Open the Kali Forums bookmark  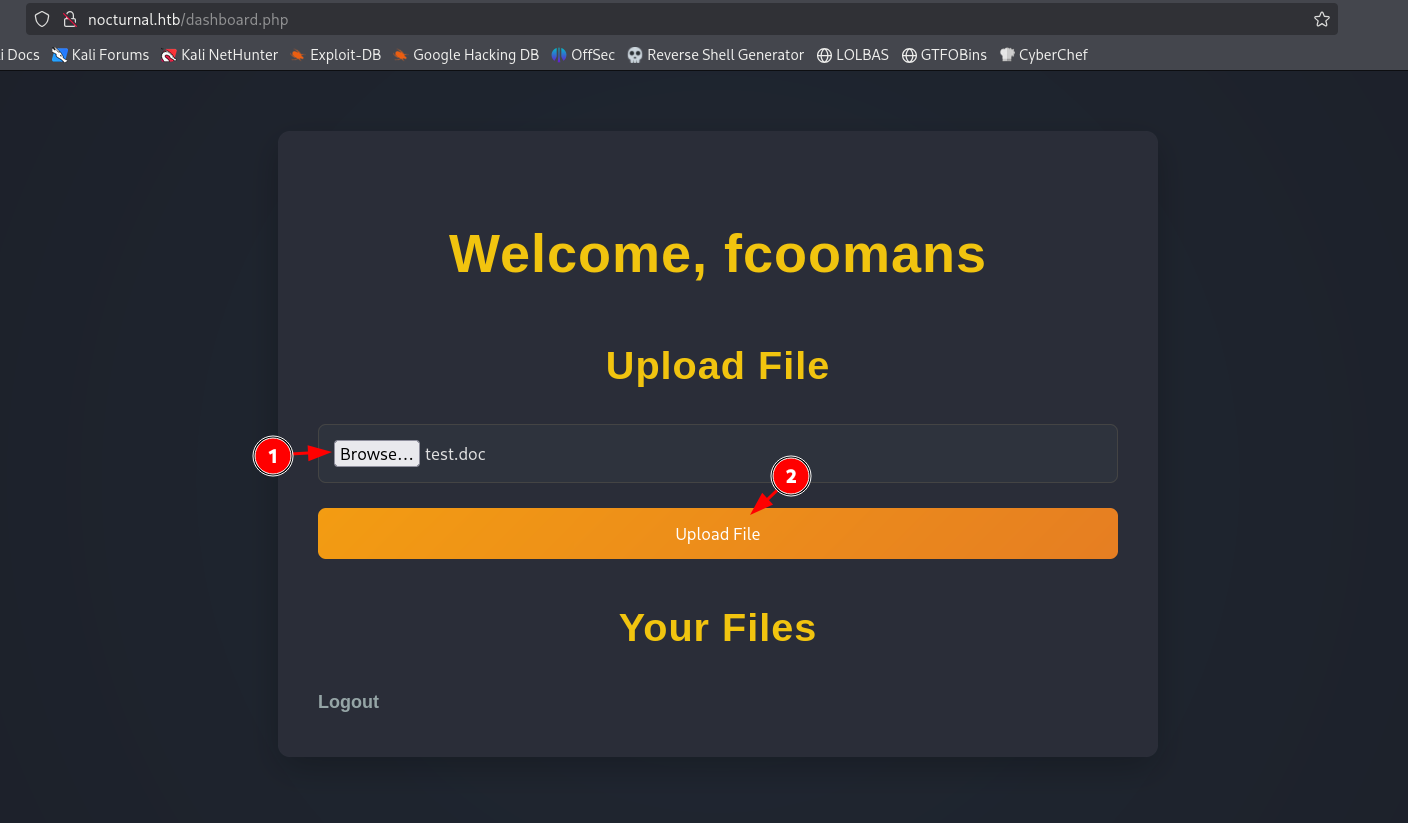pos(100,55)
